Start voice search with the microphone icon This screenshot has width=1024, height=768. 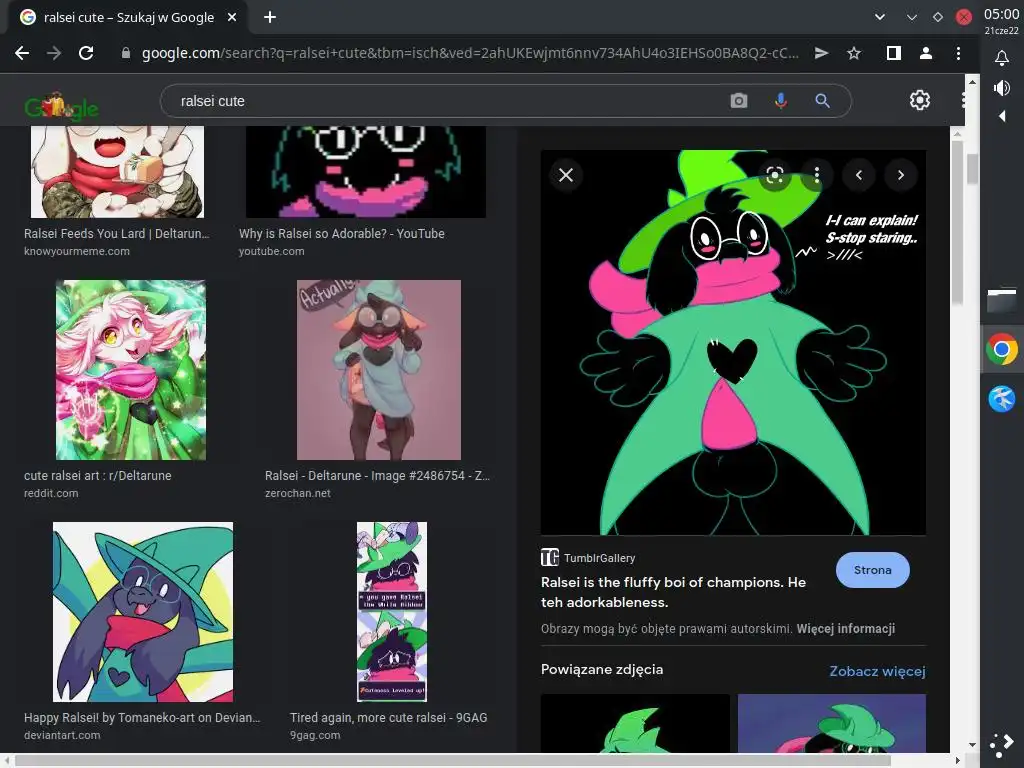[780, 101]
